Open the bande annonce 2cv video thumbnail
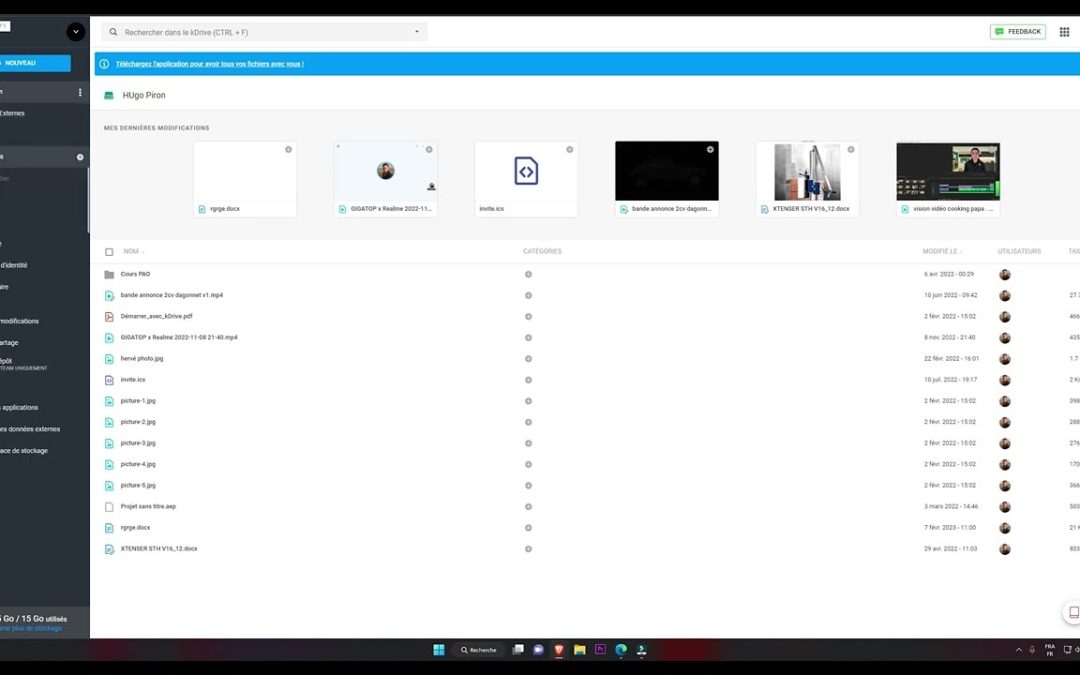Screen dimensions: 1080x675 coord(667,171)
